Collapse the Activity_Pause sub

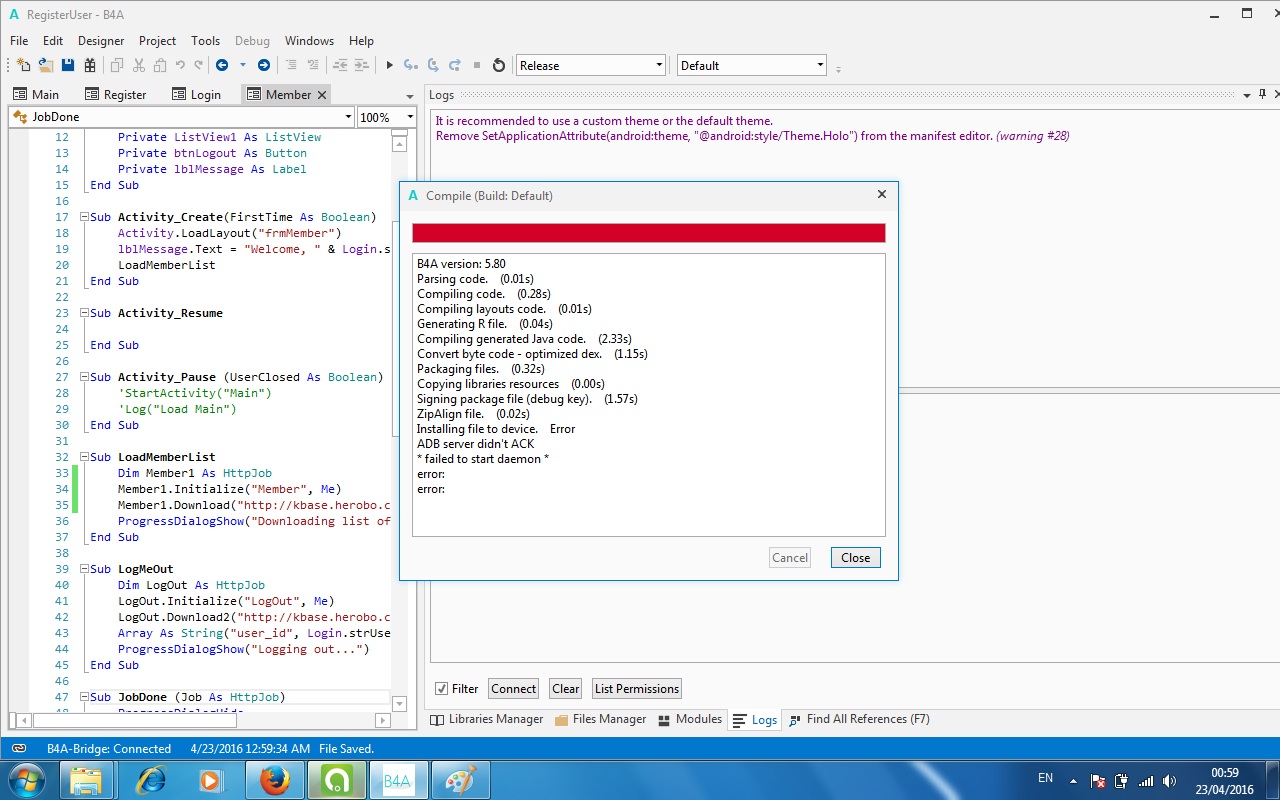[x=85, y=377]
